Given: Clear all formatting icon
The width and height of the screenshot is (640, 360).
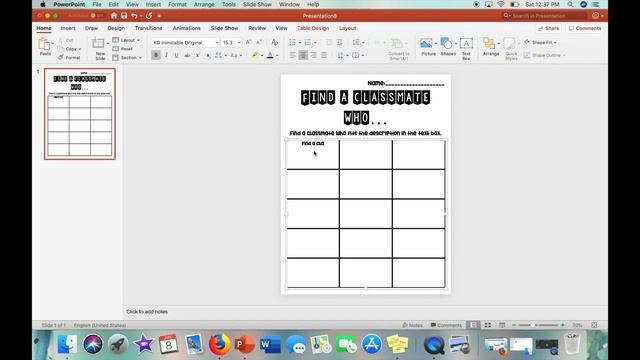Looking at the screenshot, I should click(x=275, y=42).
